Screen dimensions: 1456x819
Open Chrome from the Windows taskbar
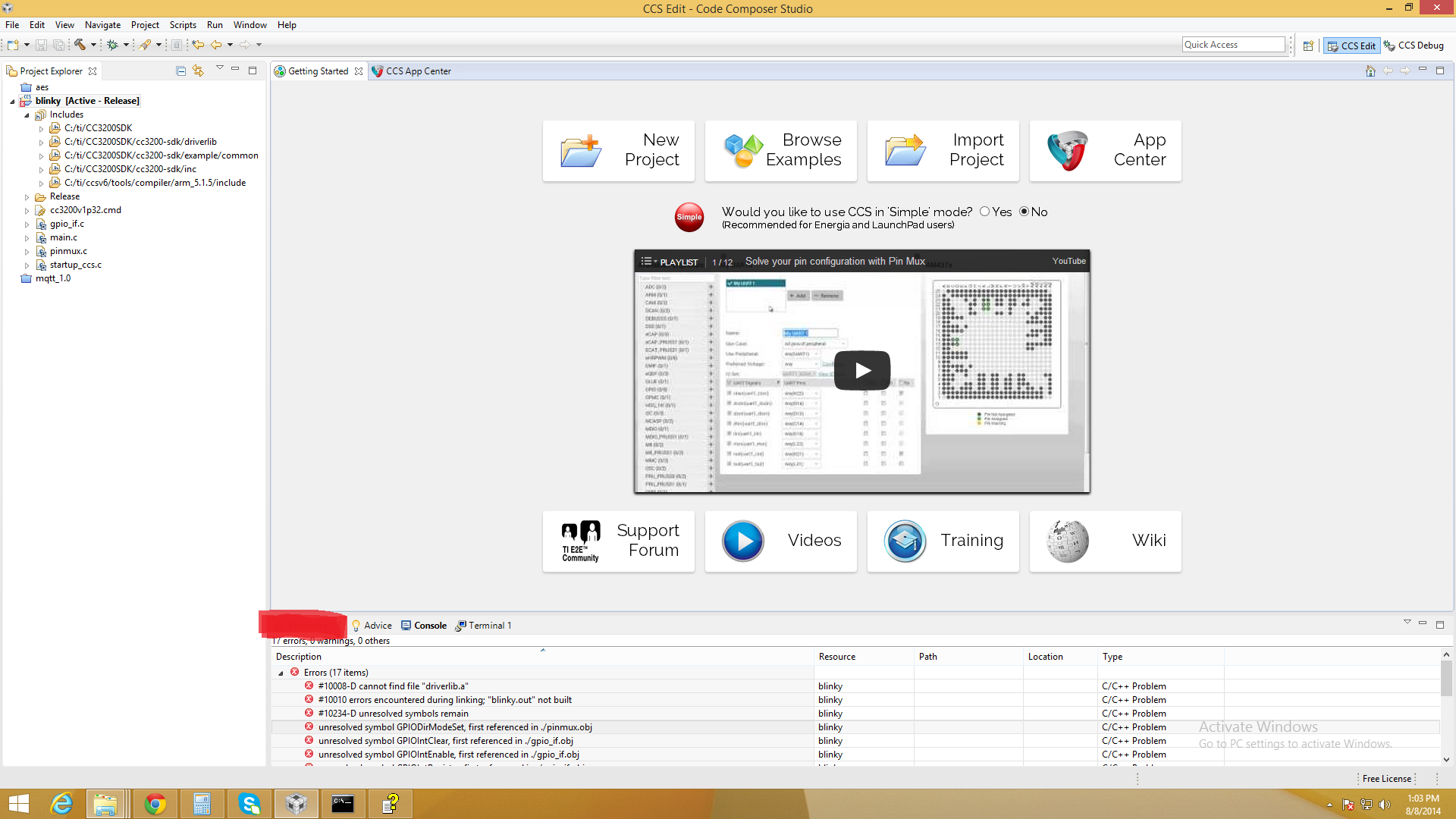pyautogui.click(x=155, y=803)
